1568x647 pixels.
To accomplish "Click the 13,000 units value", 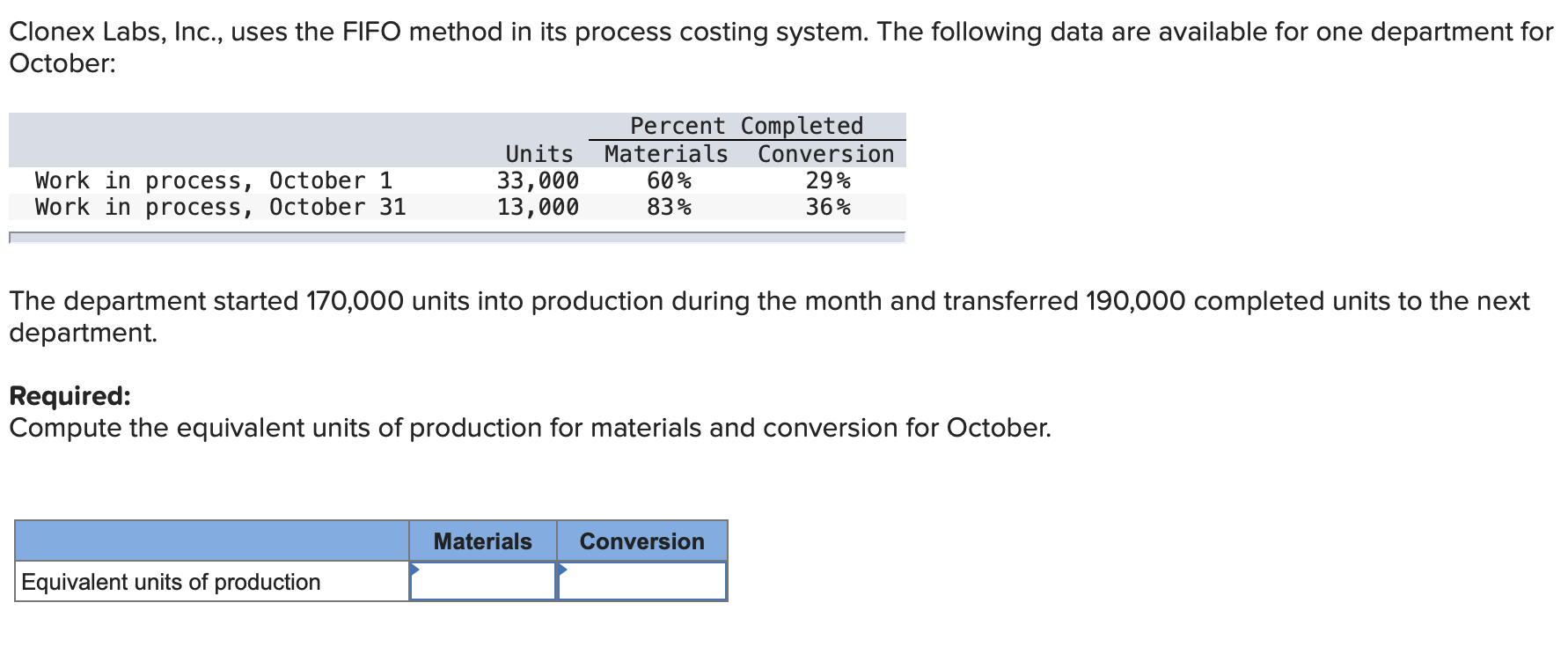I will 539,207.
